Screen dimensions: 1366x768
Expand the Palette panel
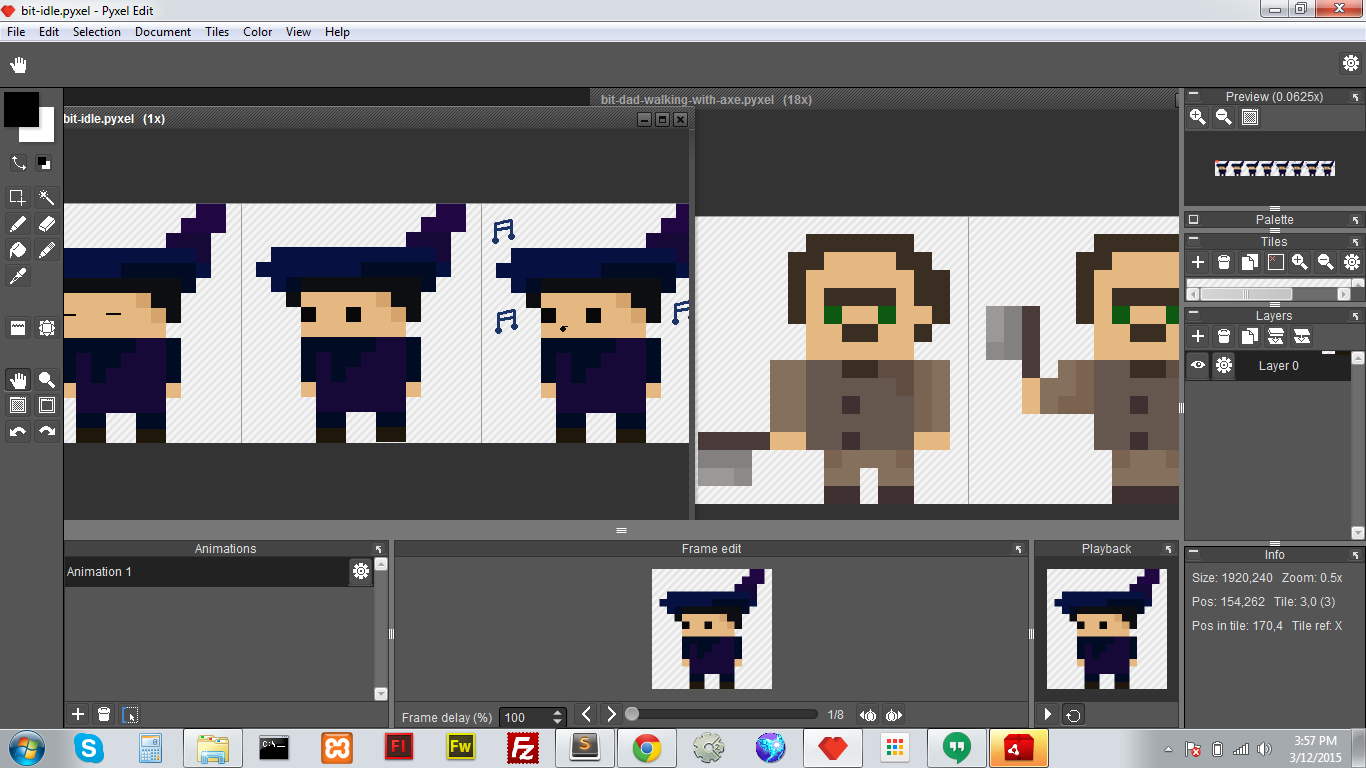1193,220
